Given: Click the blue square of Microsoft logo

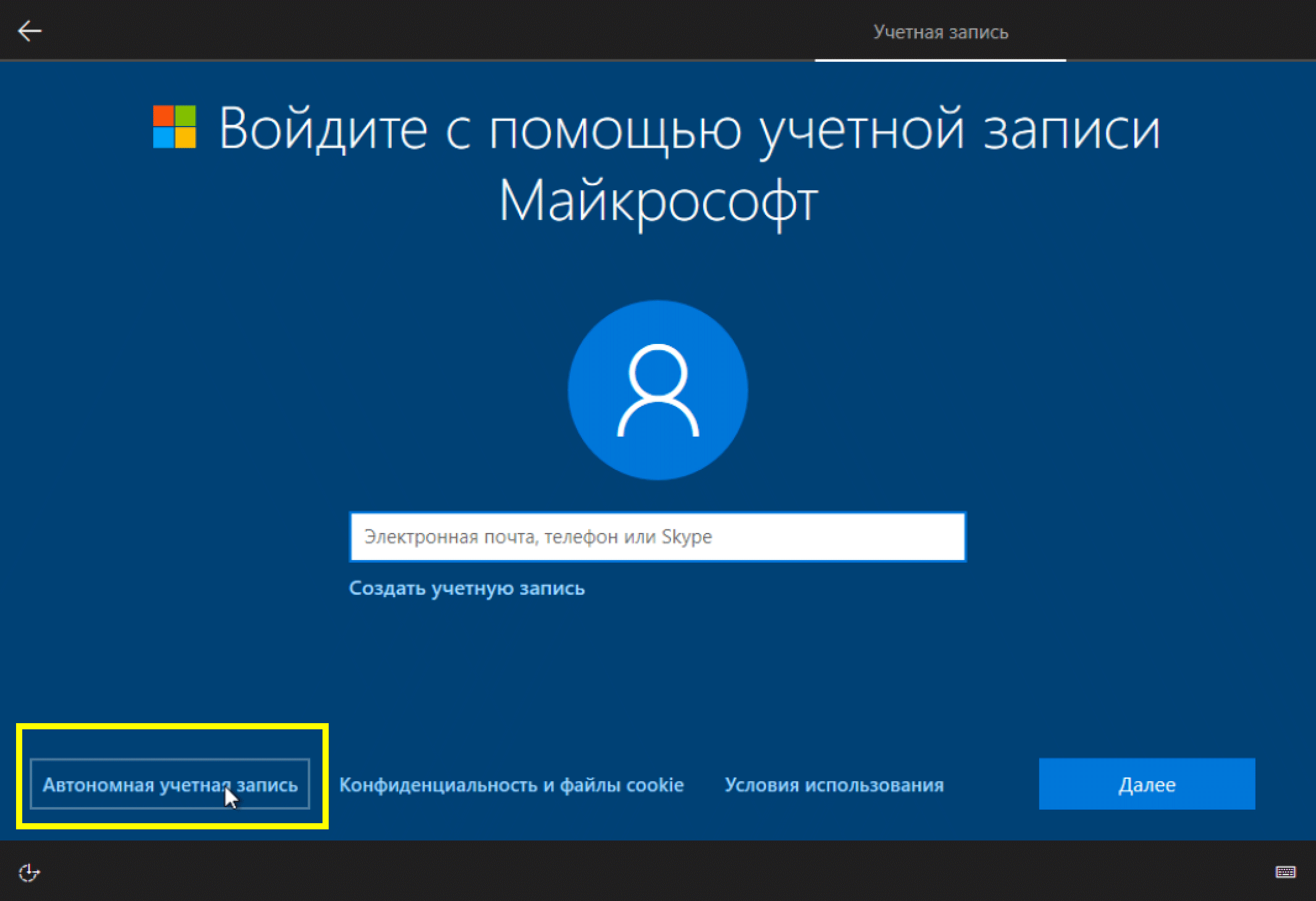Looking at the screenshot, I should coord(163,138).
